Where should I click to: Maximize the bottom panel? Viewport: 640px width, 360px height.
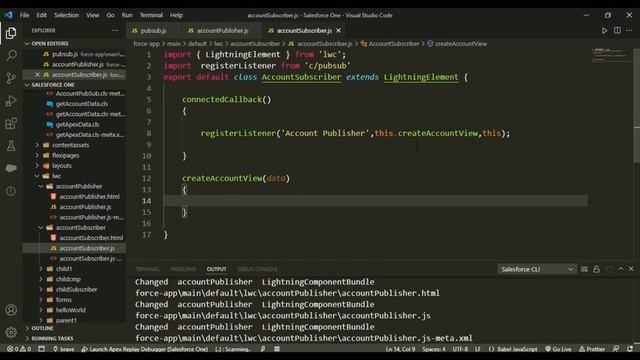click(621, 269)
